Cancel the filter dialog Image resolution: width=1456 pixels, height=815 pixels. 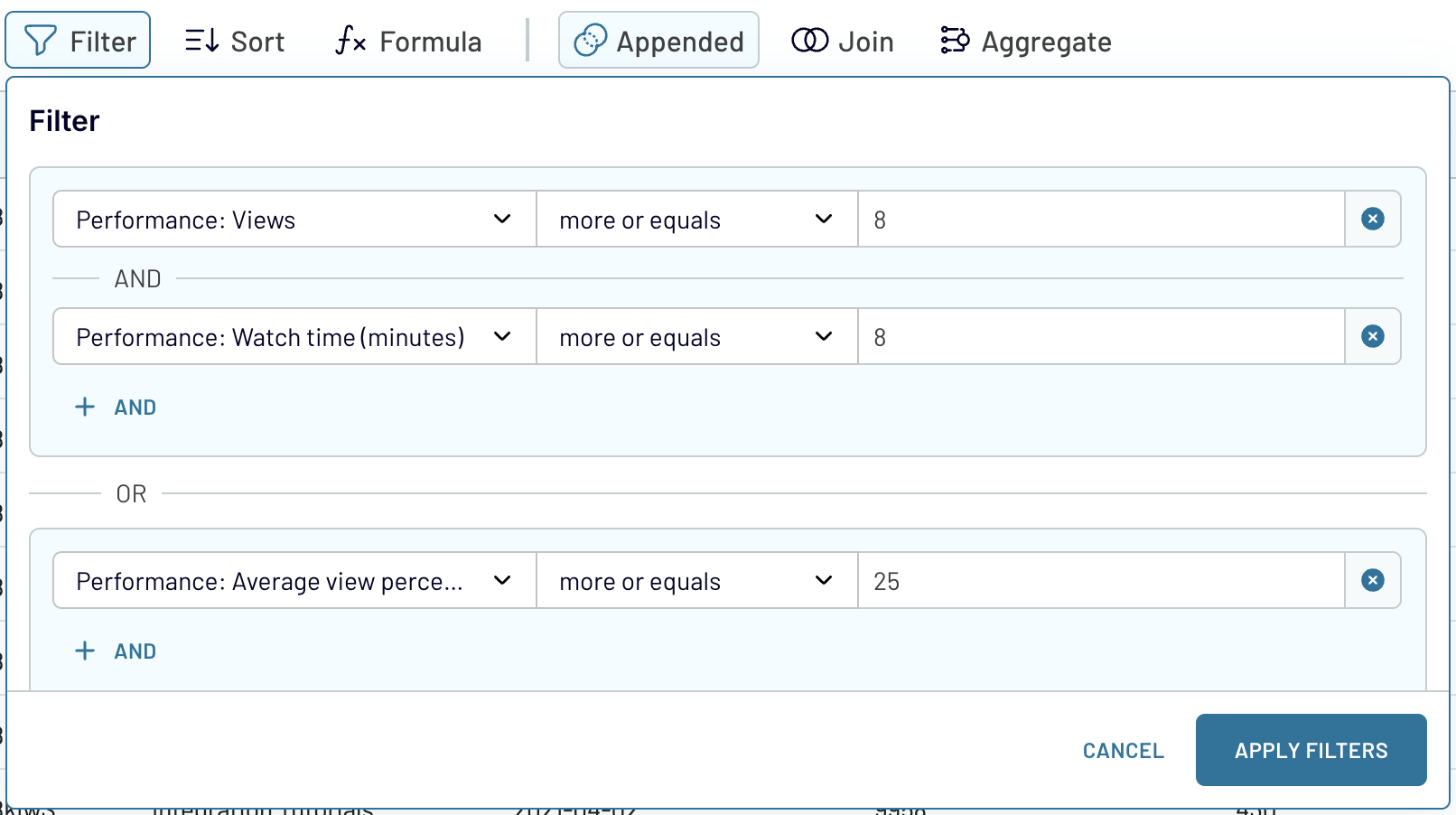[x=1123, y=751]
